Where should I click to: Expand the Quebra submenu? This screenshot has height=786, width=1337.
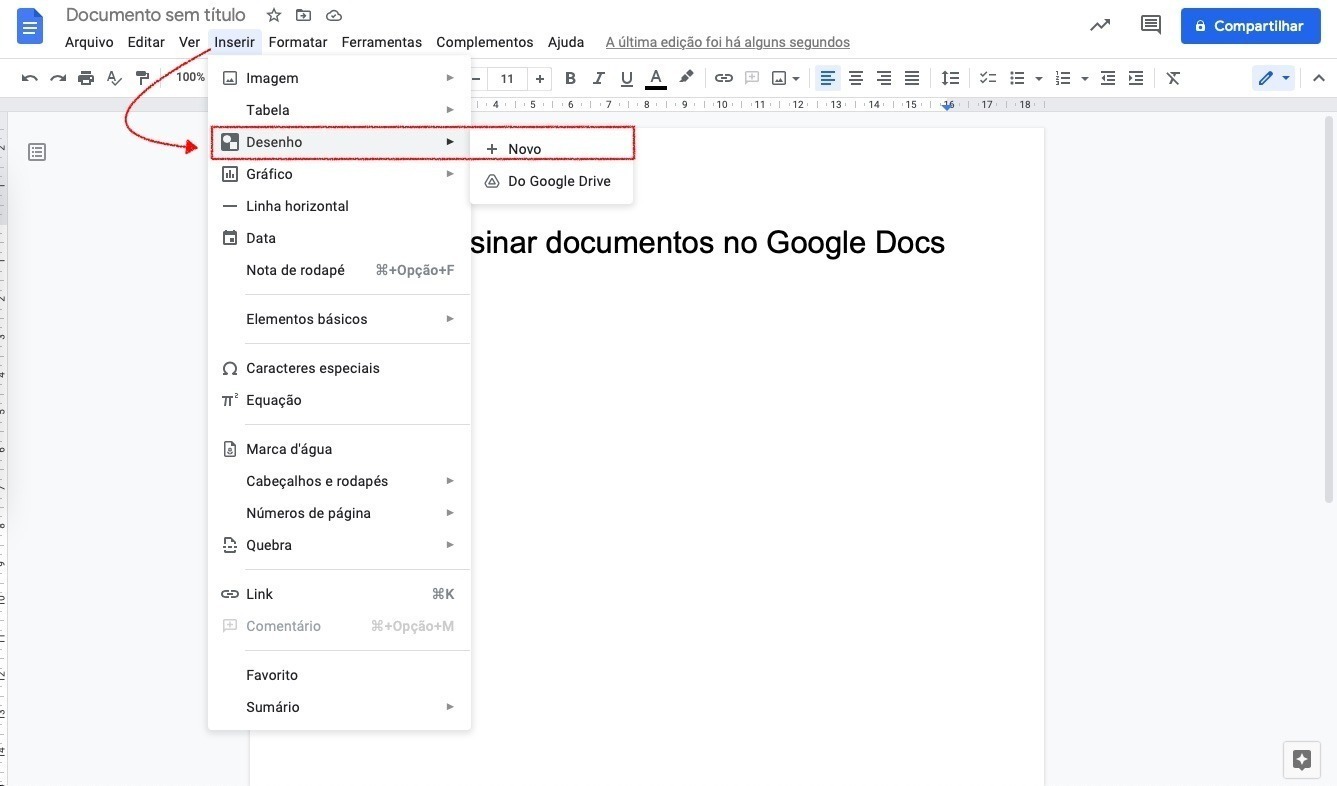(339, 545)
